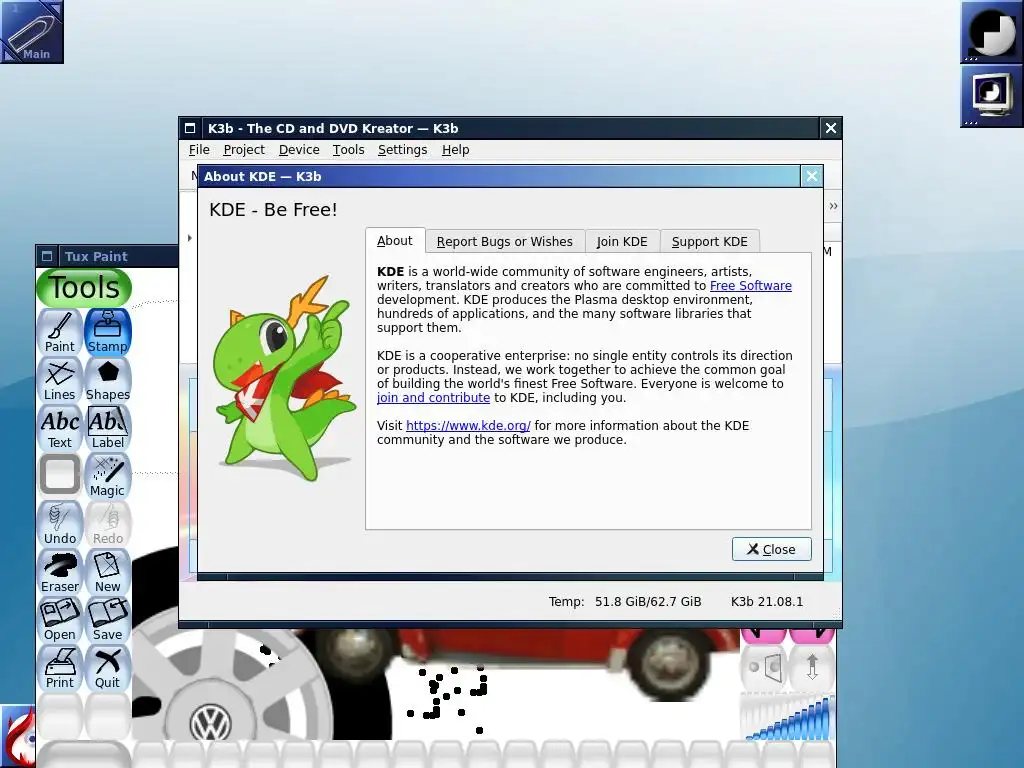The image size is (1024, 768).
Task: Choose the Lines tool in Tux Paint
Action: pos(59,380)
